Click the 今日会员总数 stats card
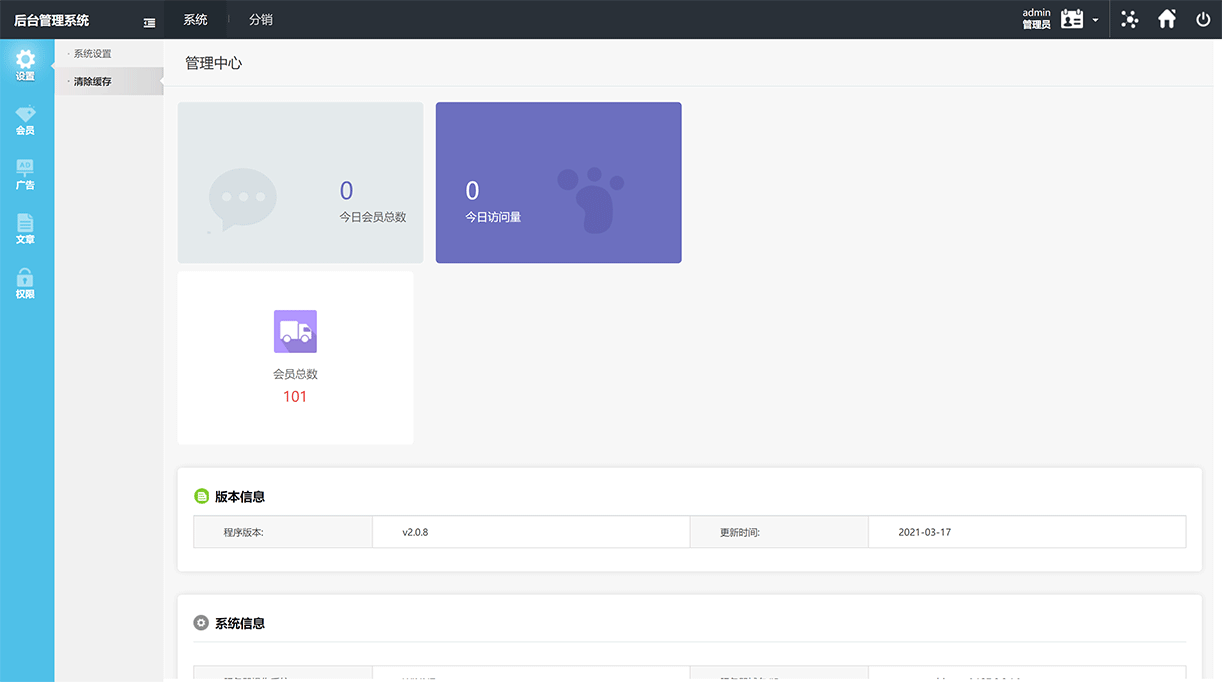This screenshot has height=682, width=1222. [x=300, y=183]
